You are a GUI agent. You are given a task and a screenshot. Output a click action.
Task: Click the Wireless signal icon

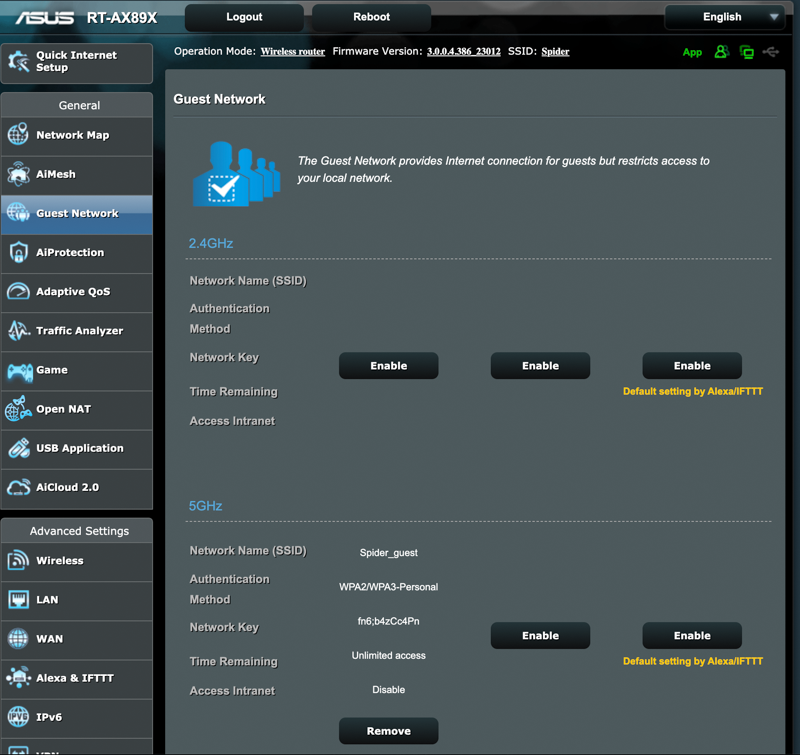18,560
